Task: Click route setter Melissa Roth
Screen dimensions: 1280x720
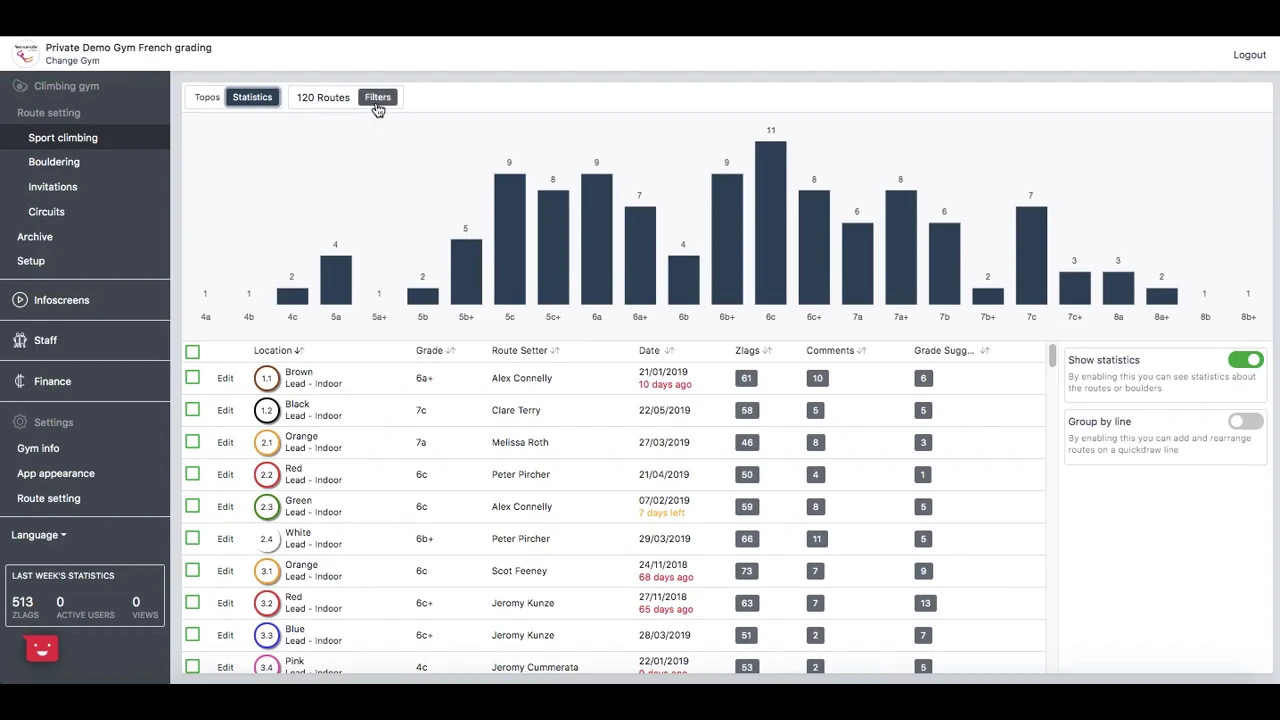Action: point(520,442)
